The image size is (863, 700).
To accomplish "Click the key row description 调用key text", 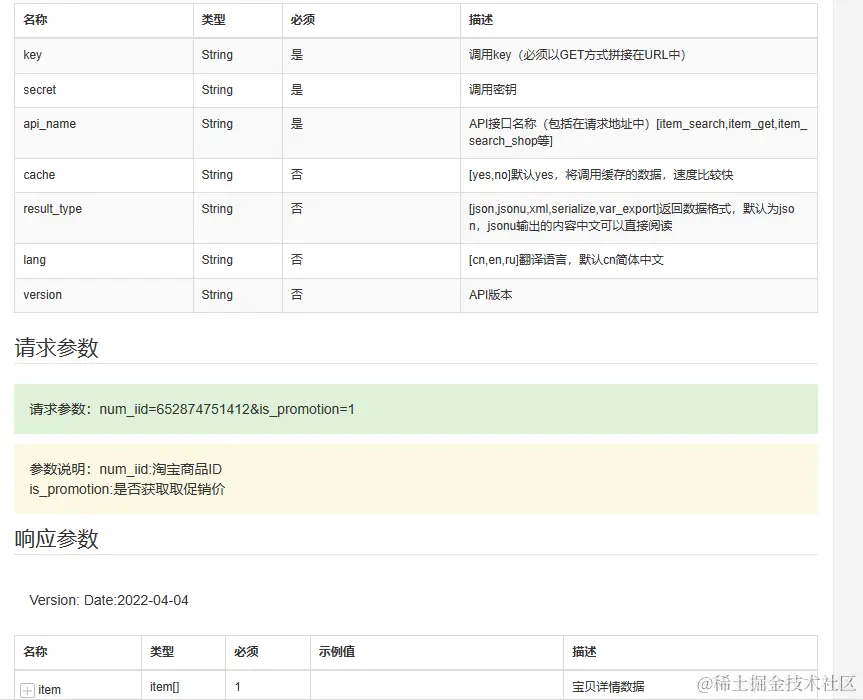I will point(577,55).
